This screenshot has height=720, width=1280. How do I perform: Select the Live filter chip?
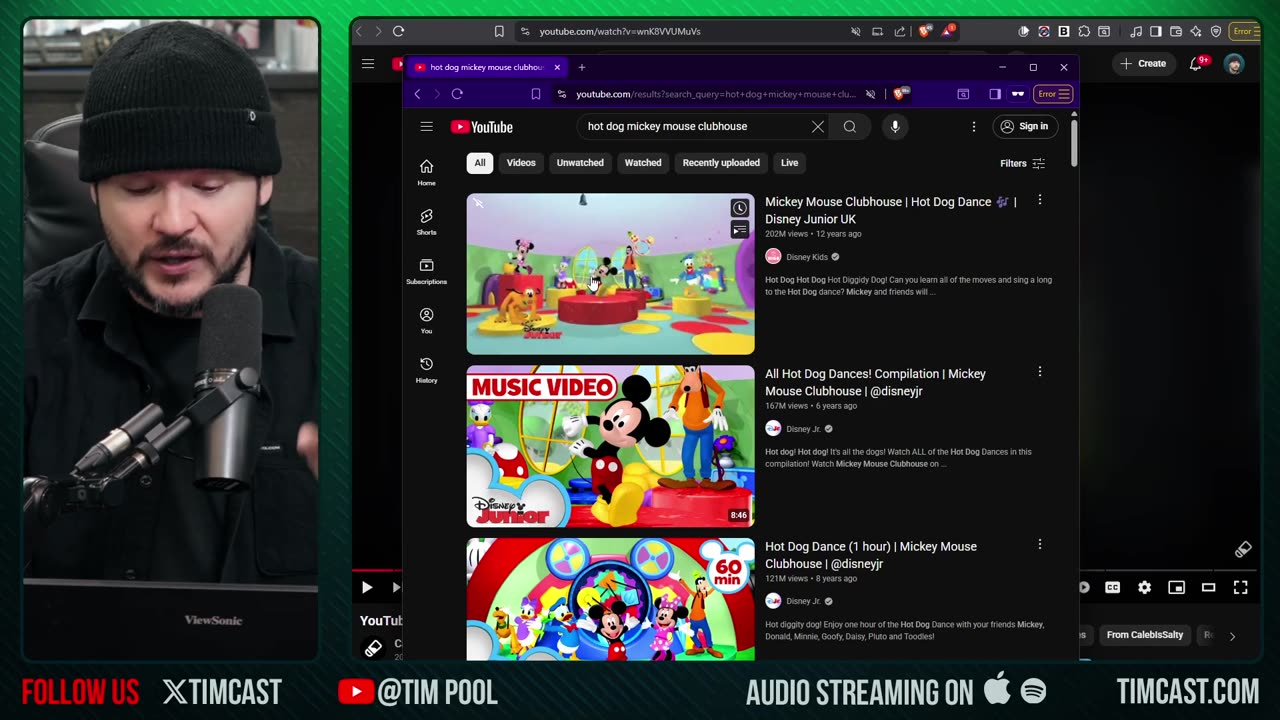pos(790,163)
